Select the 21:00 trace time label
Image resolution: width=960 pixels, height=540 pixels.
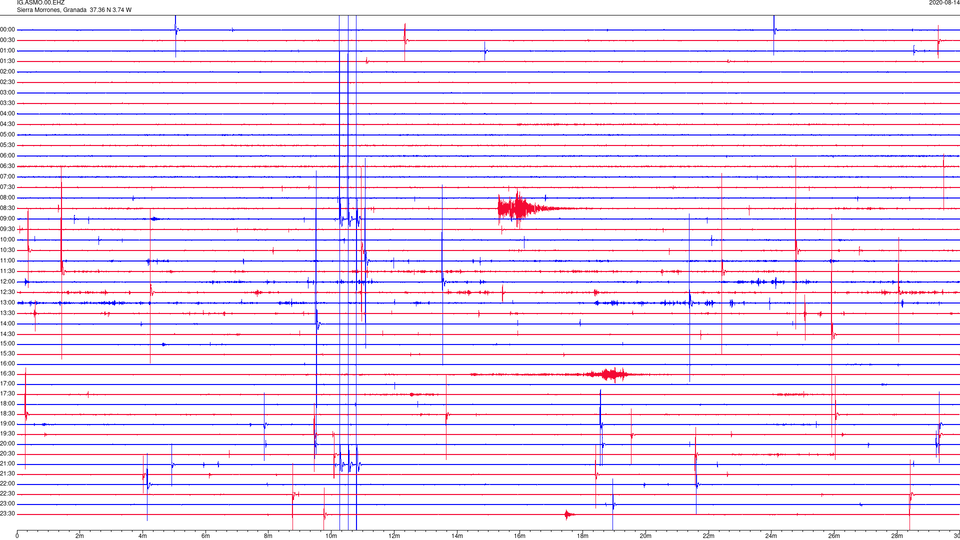pyautogui.click(x=8, y=463)
